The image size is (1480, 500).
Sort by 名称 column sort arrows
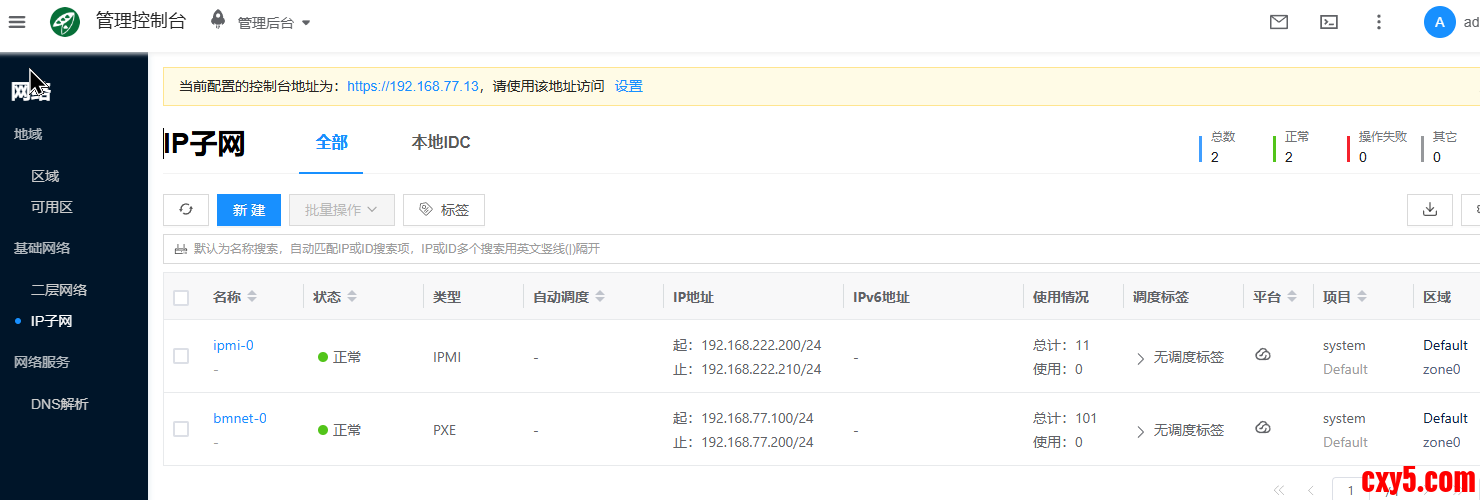coord(252,297)
